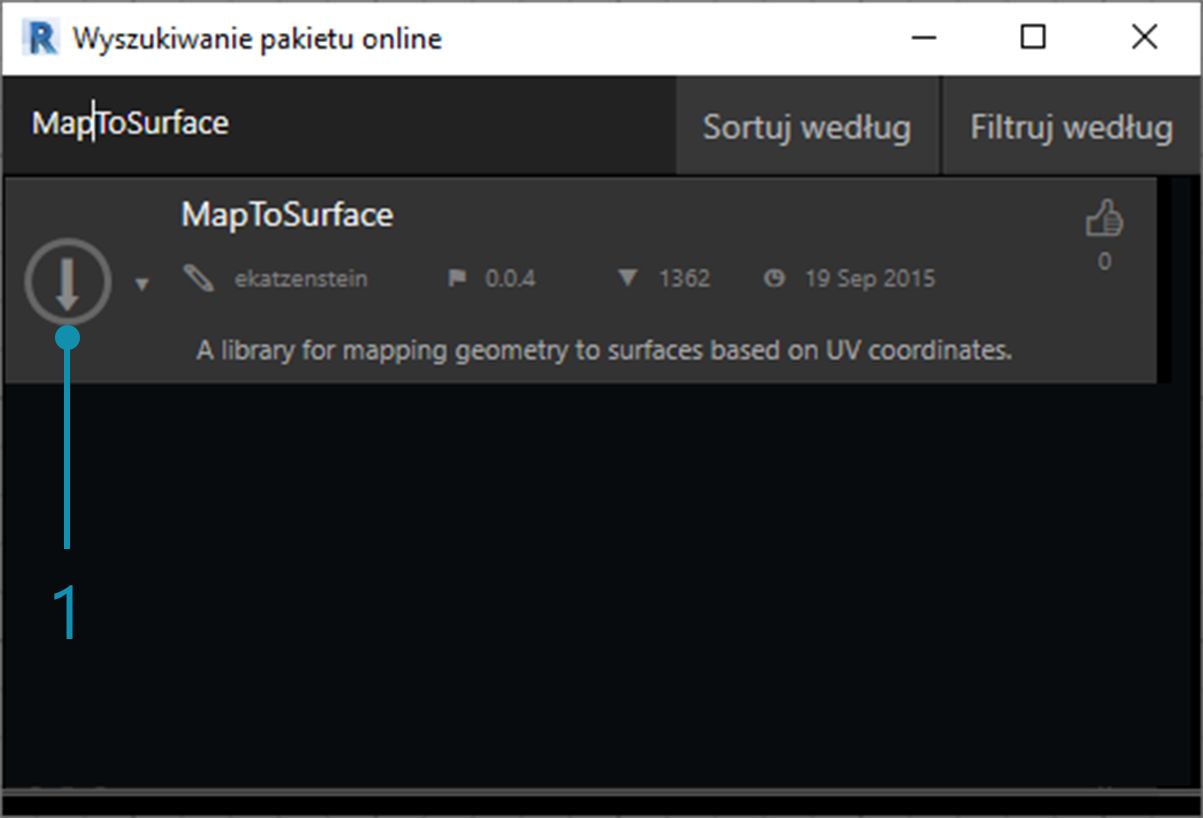Open the Filtruj według filter menu

coord(1072,127)
